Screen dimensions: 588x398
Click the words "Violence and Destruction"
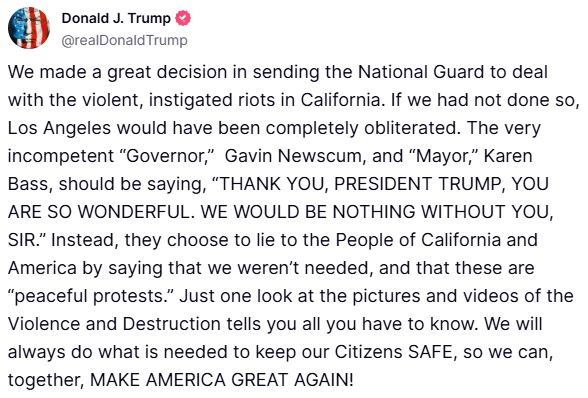click(114, 324)
